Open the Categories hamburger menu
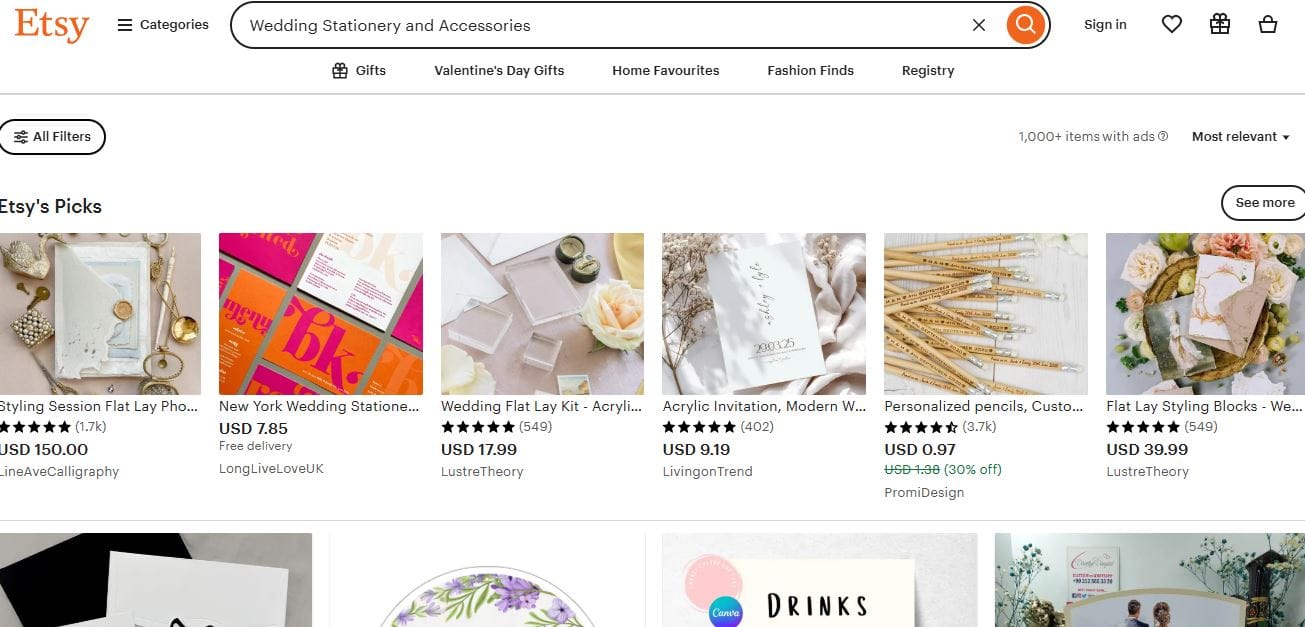Image resolution: width=1305 pixels, height=627 pixels. pos(163,25)
